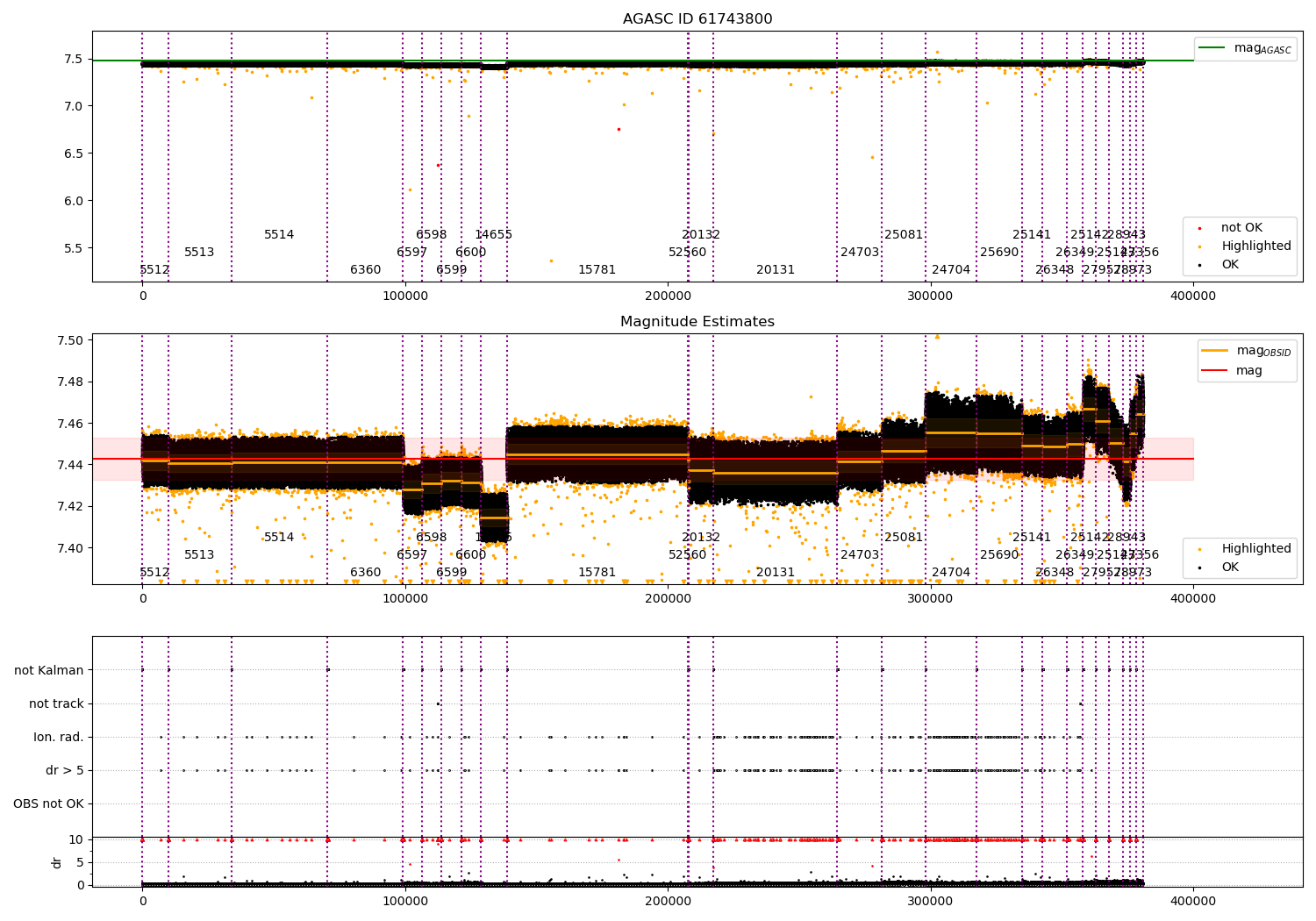Image resolution: width=1316 pixels, height=921 pixels.
Task: Click the red 'mag' legend entry
Action: [x=1232, y=371]
